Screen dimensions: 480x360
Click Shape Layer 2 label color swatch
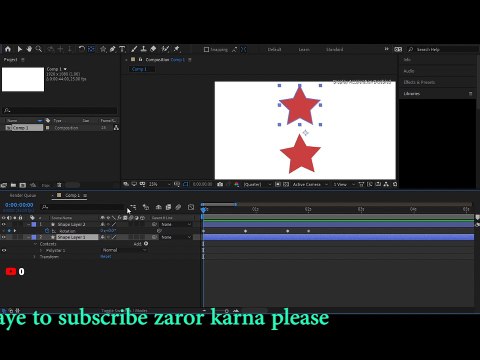tap(34, 224)
